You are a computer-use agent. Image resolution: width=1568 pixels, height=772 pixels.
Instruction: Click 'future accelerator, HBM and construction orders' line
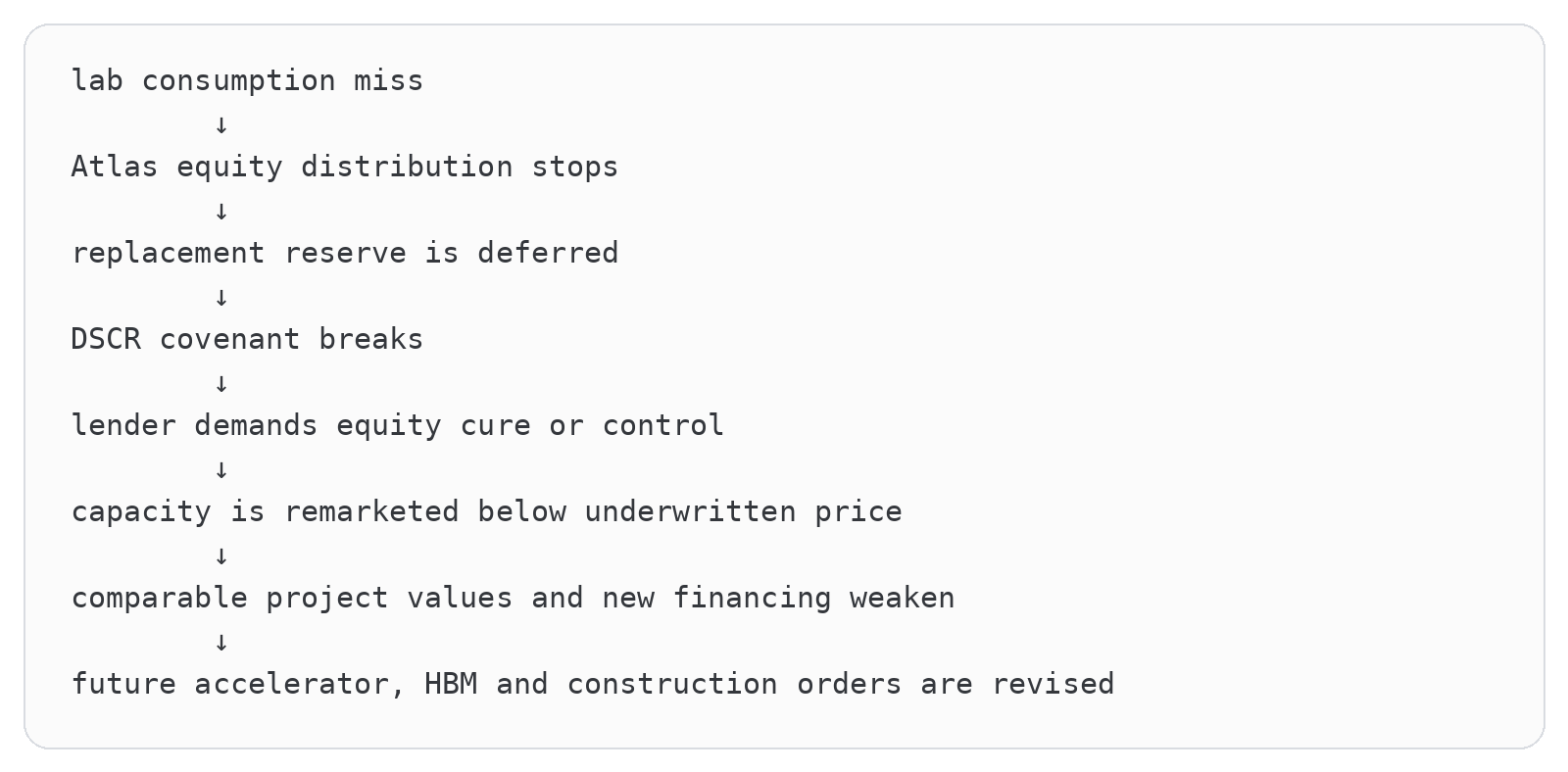point(593,685)
